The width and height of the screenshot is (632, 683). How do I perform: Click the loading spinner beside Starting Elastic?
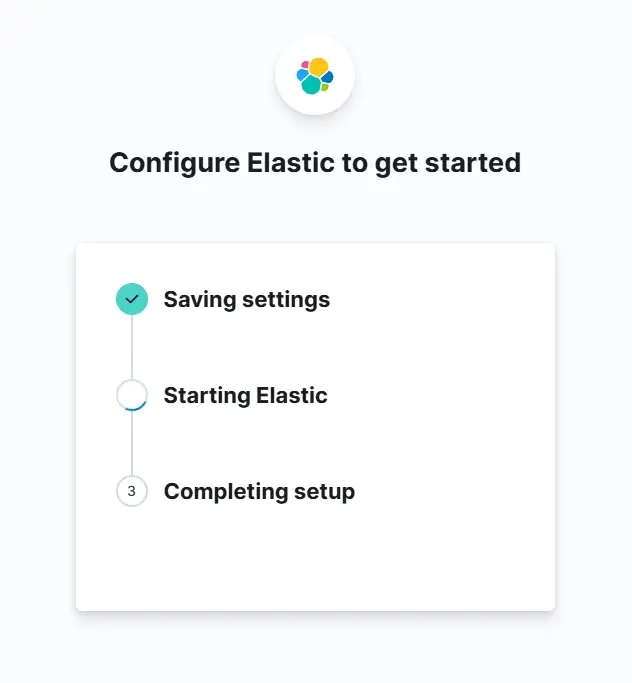[132, 395]
